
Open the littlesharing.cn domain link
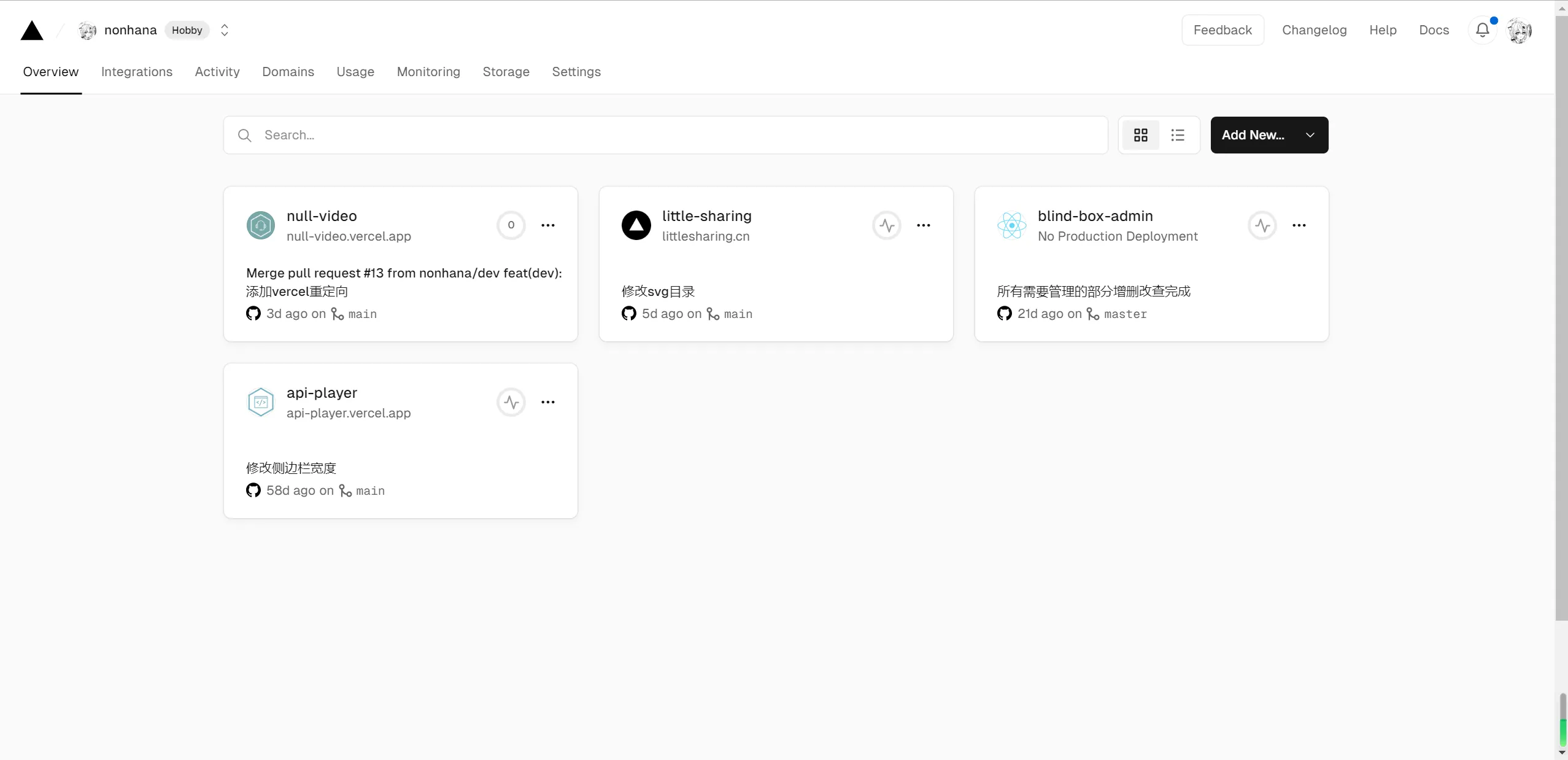(x=705, y=236)
